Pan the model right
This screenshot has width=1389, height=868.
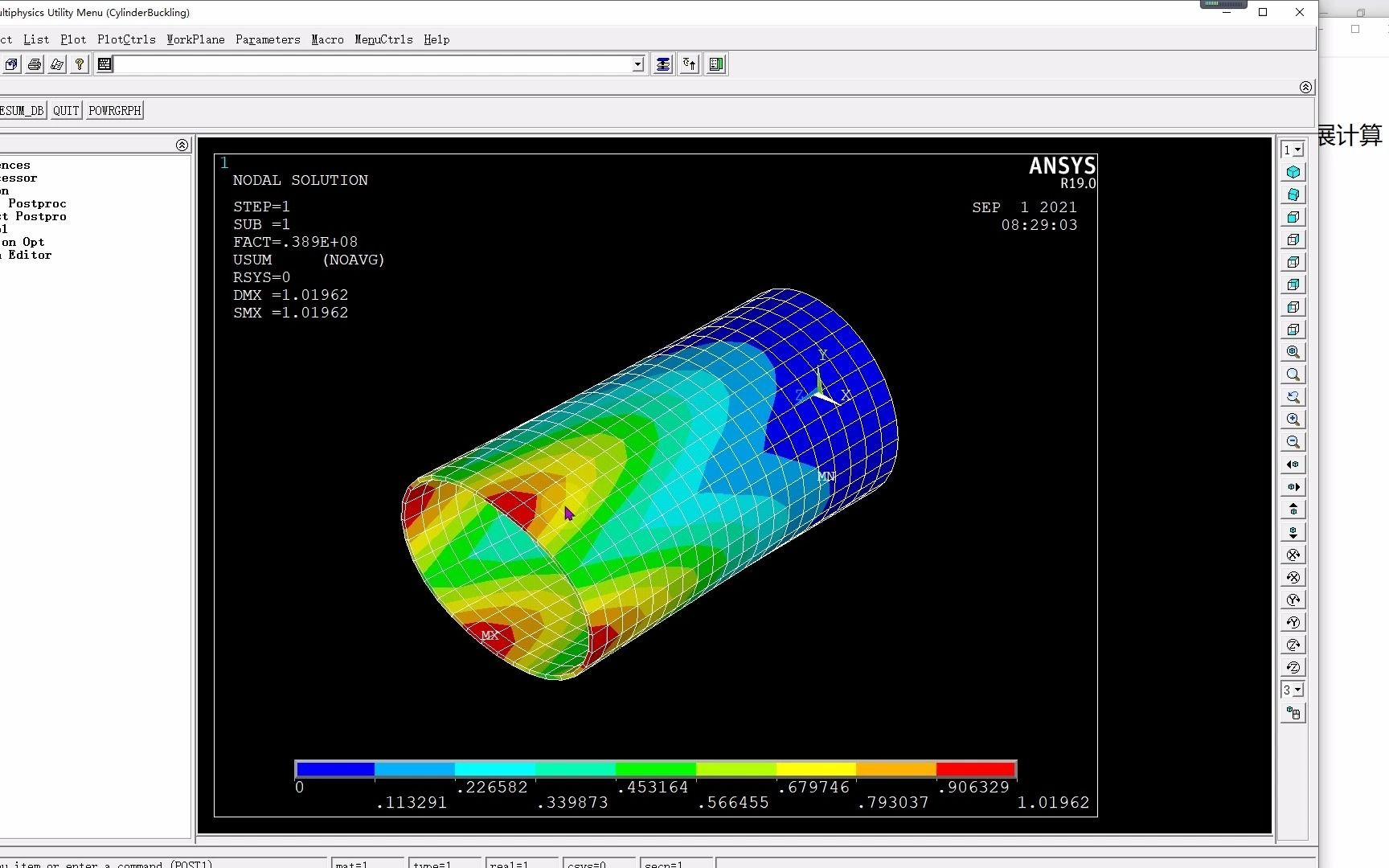1293,487
